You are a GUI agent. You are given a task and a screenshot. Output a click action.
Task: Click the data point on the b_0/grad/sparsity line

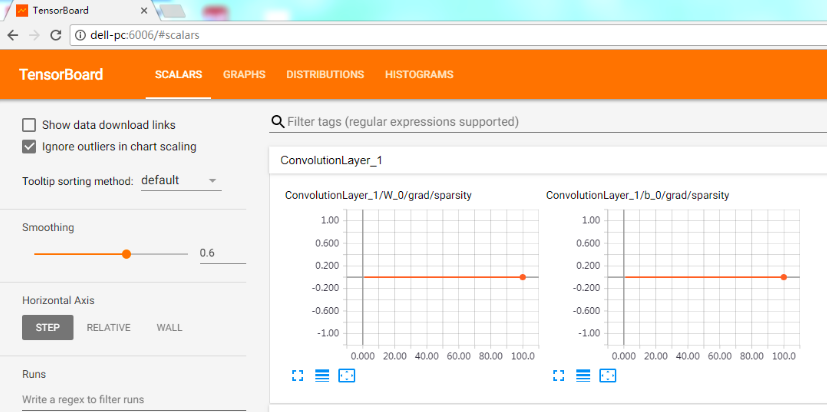pos(784,277)
